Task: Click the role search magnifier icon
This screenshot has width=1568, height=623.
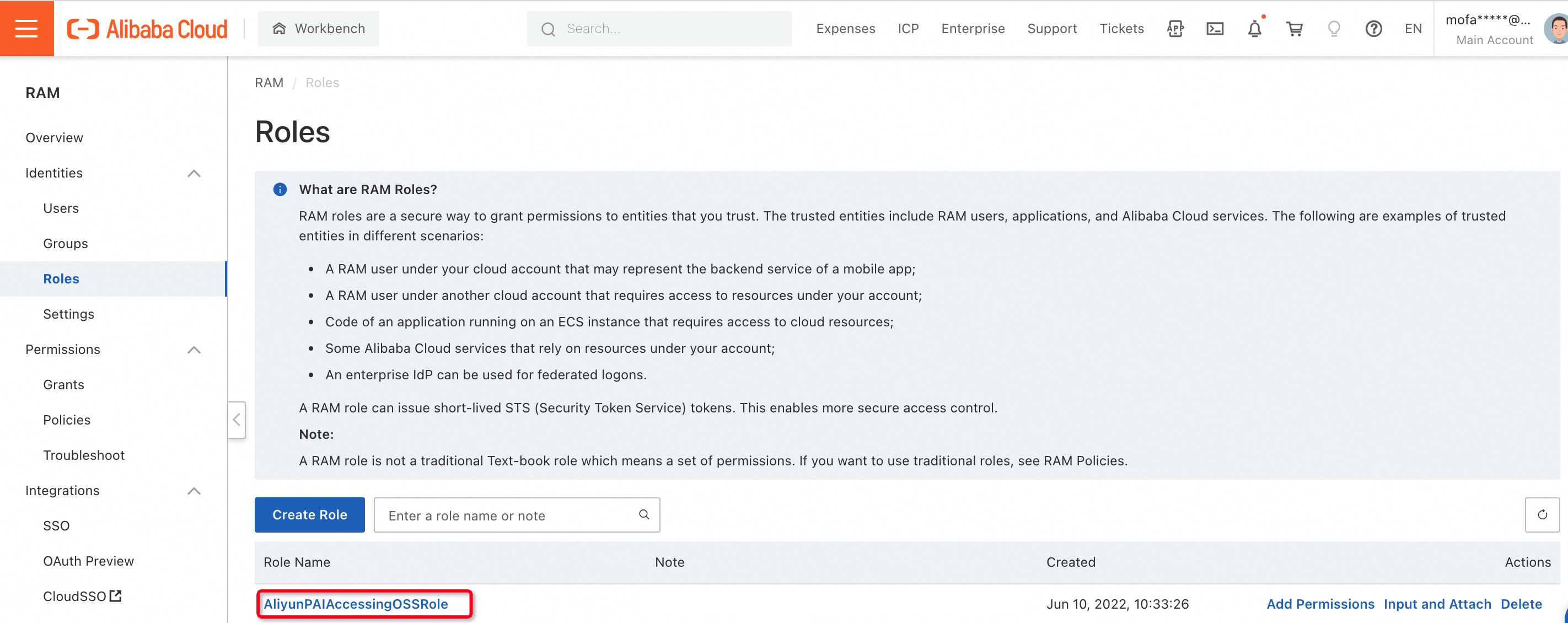Action: coord(643,515)
